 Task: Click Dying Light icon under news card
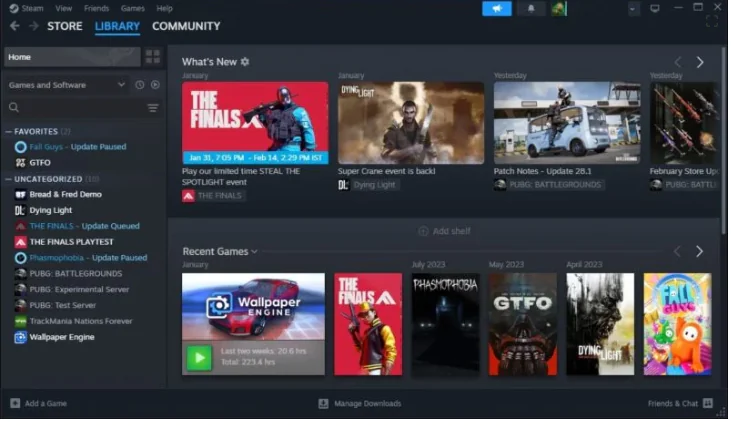[343, 185]
